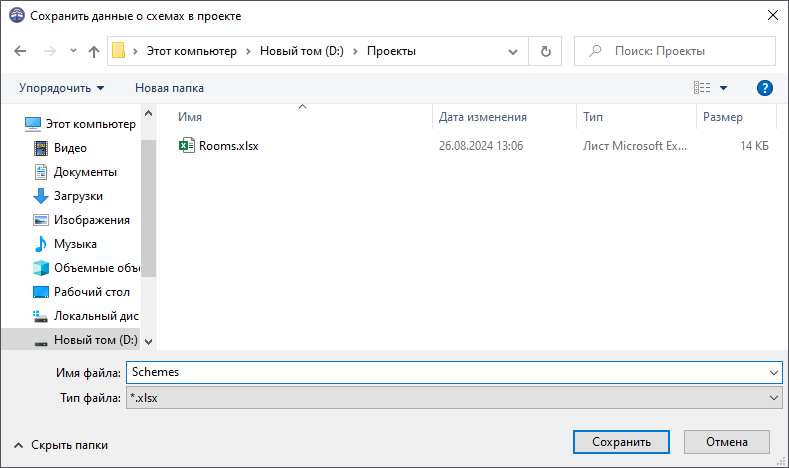The height and width of the screenshot is (468, 789).
Task: Click the 'Сохранить' button
Action: pyautogui.click(x=621, y=442)
